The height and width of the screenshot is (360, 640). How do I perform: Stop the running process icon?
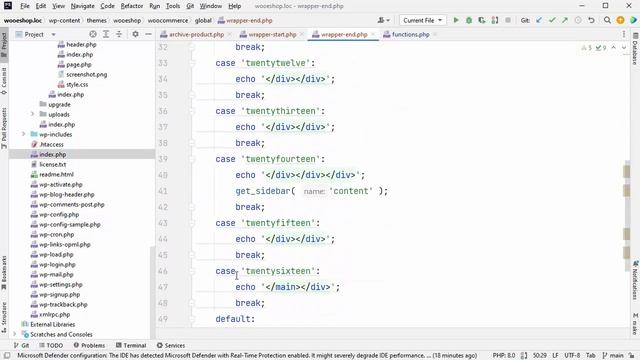pyautogui.click(x=508, y=20)
